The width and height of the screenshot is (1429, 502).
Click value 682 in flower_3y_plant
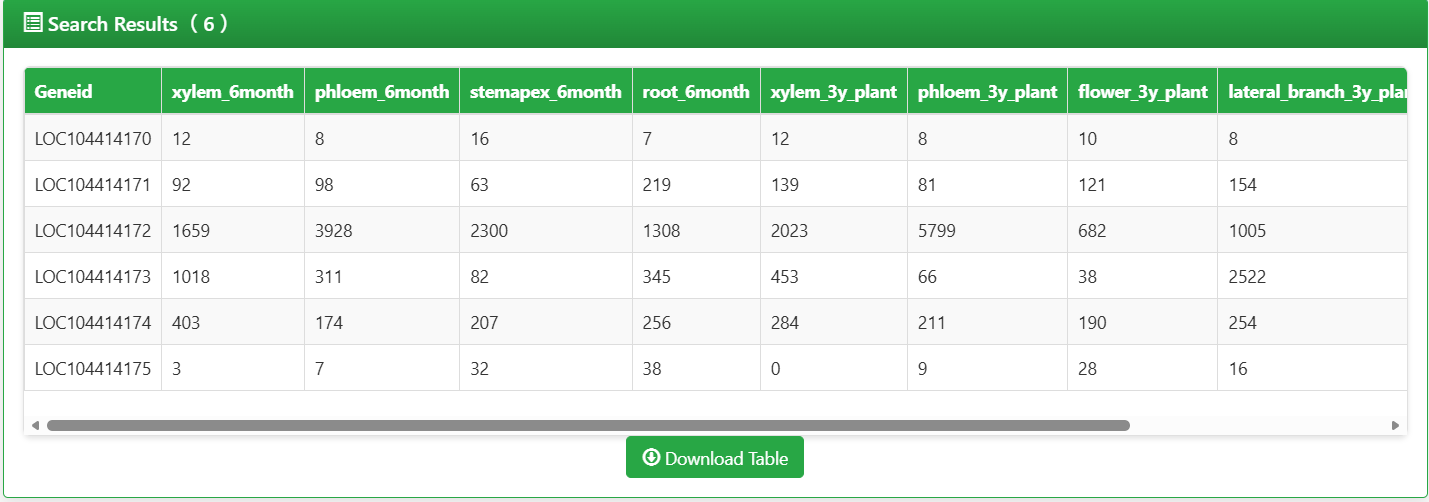point(1092,231)
